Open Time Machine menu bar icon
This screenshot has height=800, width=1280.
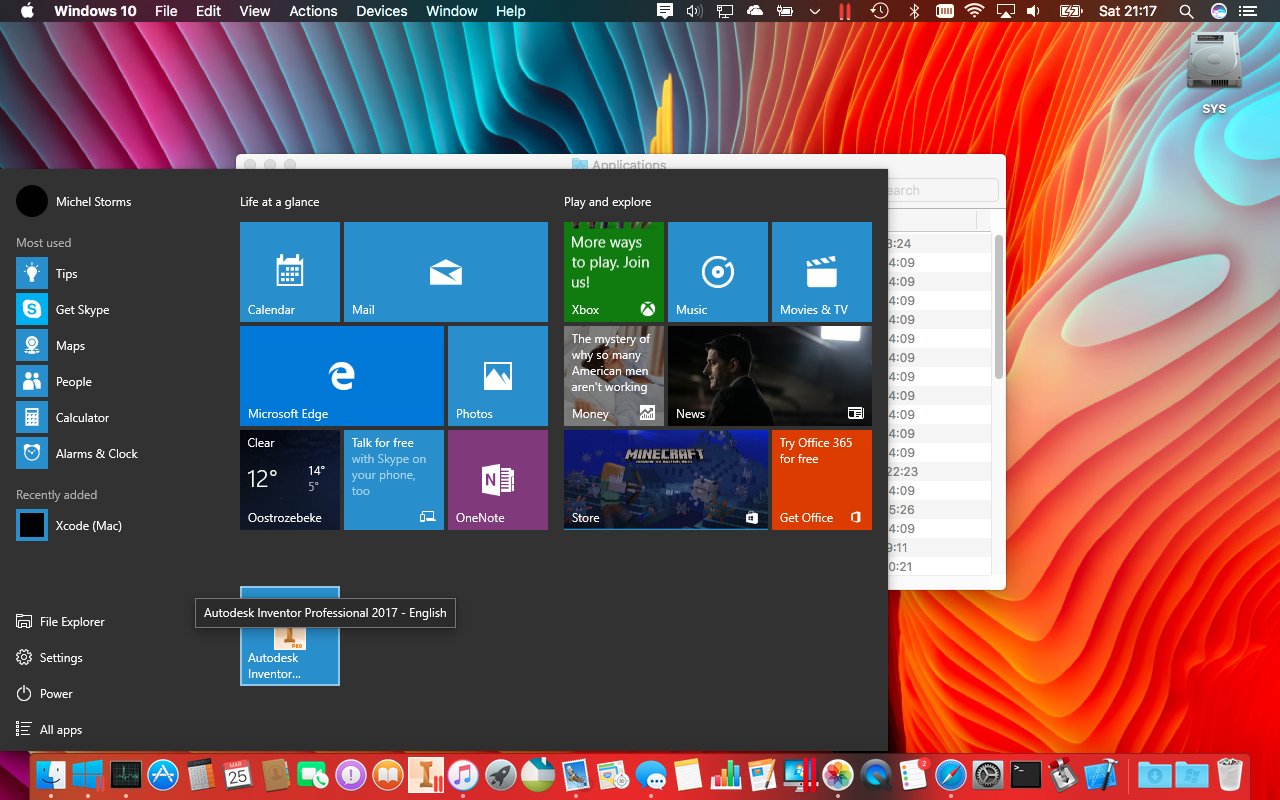click(x=879, y=11)
